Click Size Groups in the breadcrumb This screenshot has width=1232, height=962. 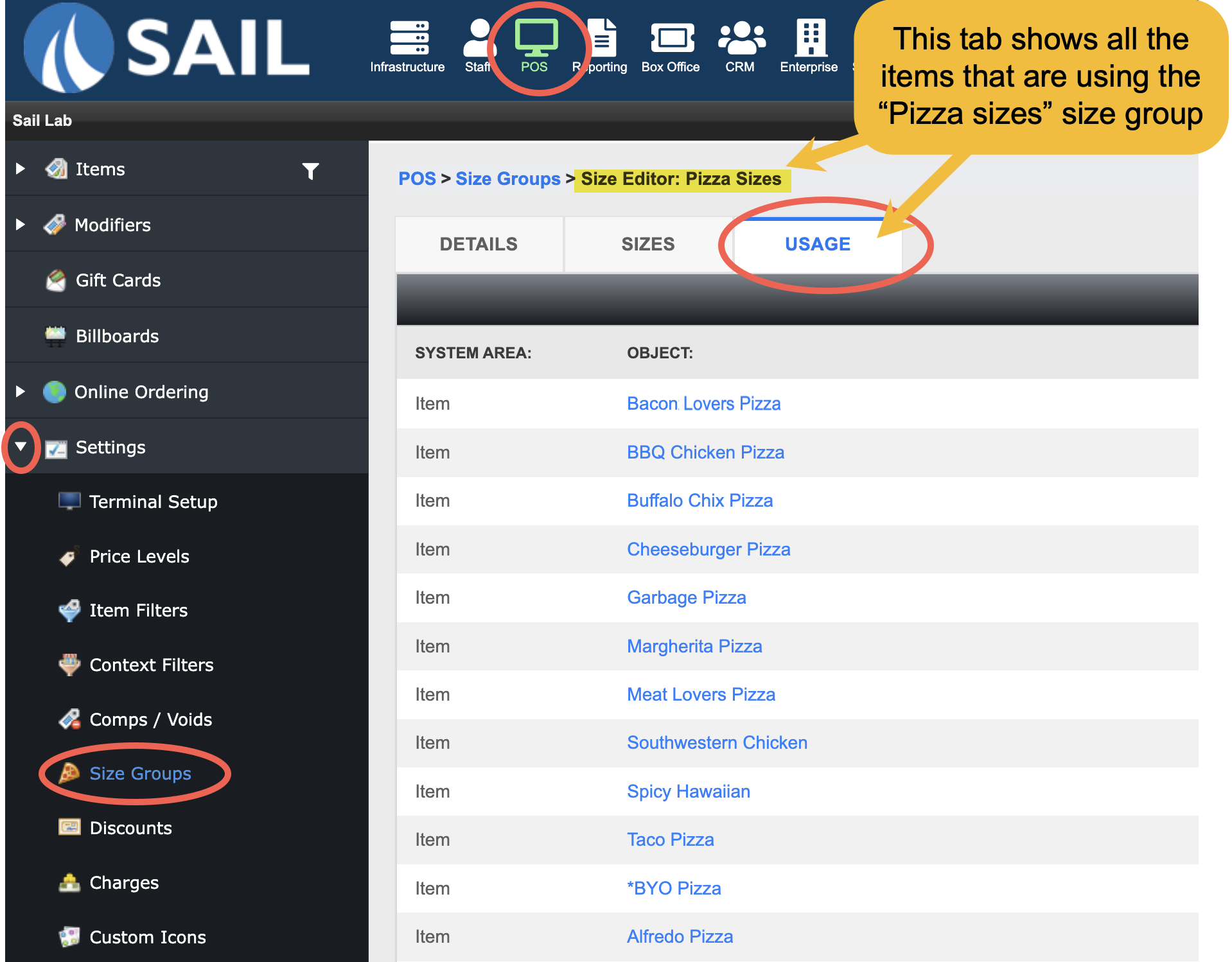point(507,179)
